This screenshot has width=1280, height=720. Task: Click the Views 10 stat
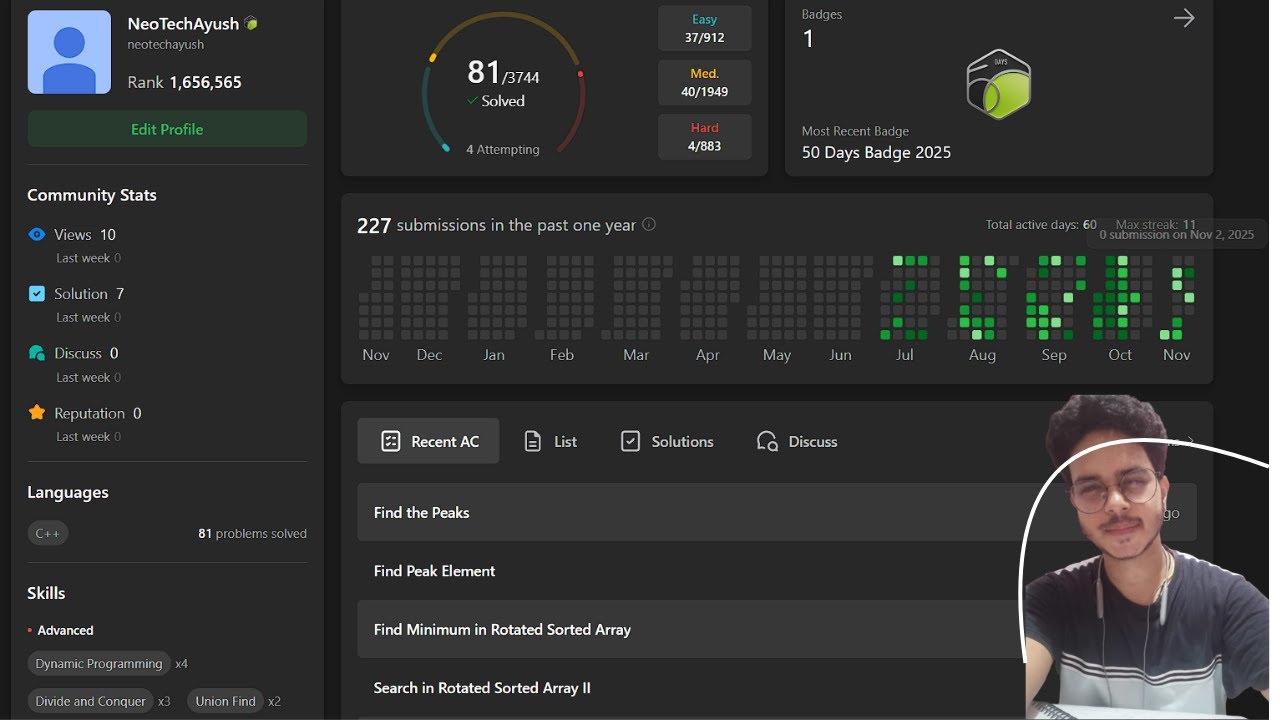click(85, 234)
